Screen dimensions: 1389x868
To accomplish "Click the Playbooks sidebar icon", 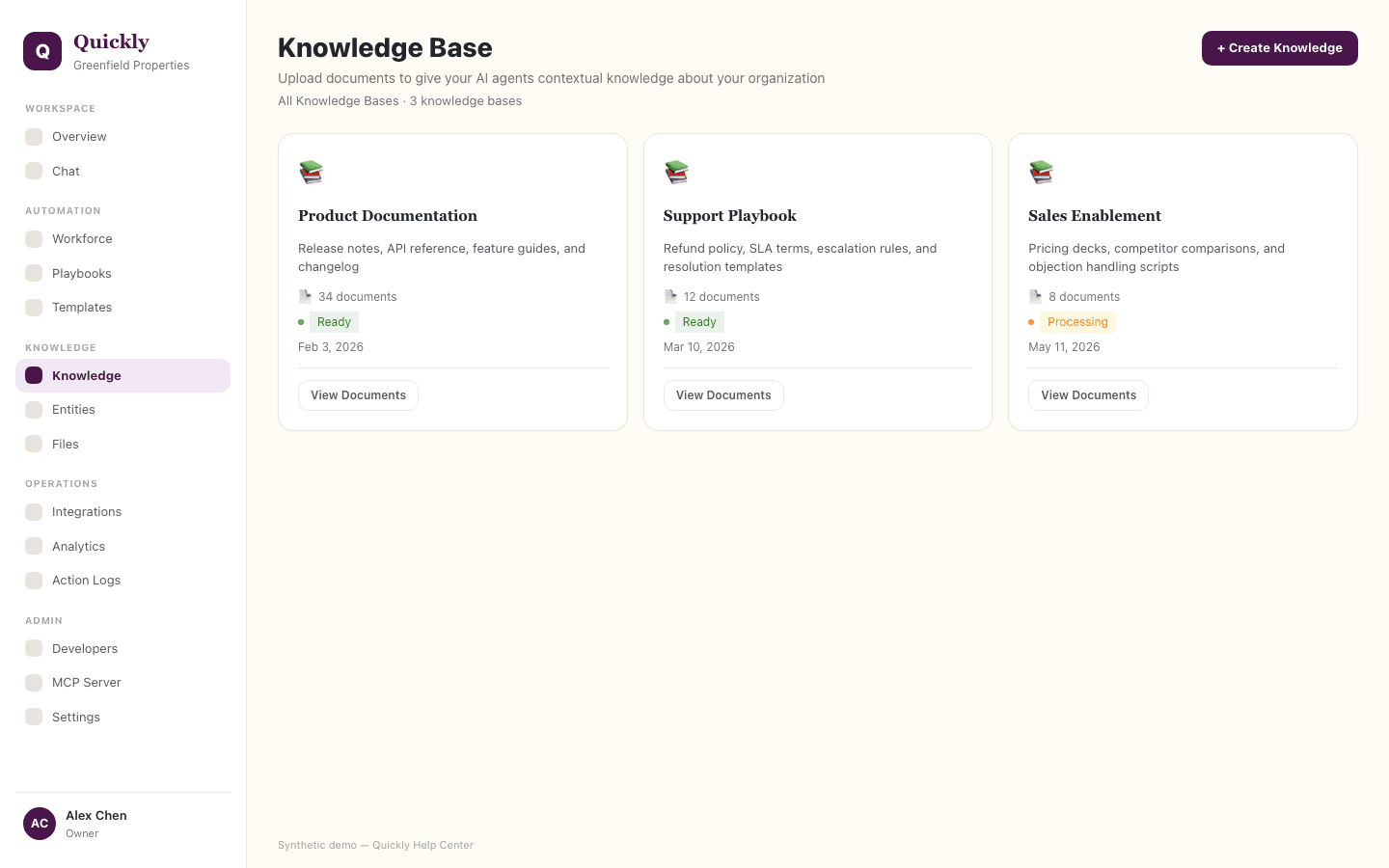I will coord(34,273).
